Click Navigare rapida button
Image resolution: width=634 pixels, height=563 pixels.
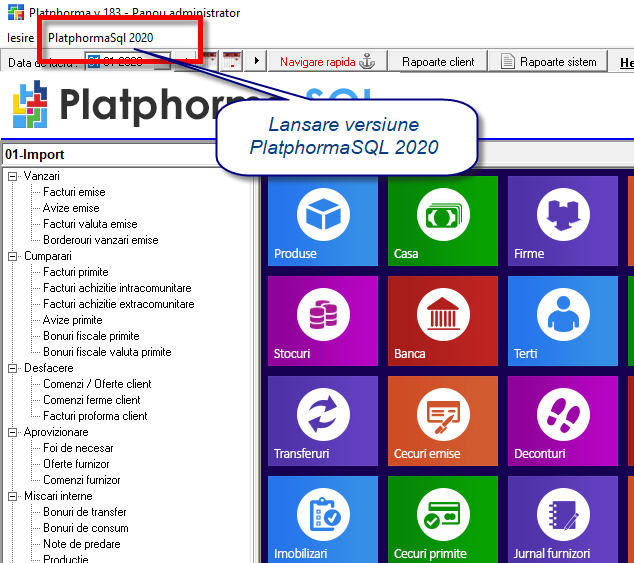pos(328,61)
